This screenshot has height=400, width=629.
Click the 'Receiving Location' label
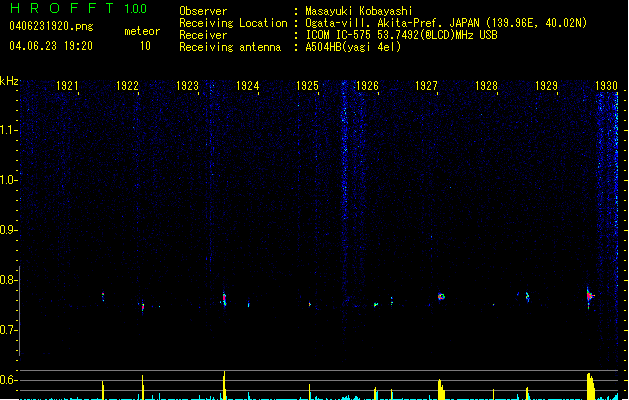click(x=233, y=23)
